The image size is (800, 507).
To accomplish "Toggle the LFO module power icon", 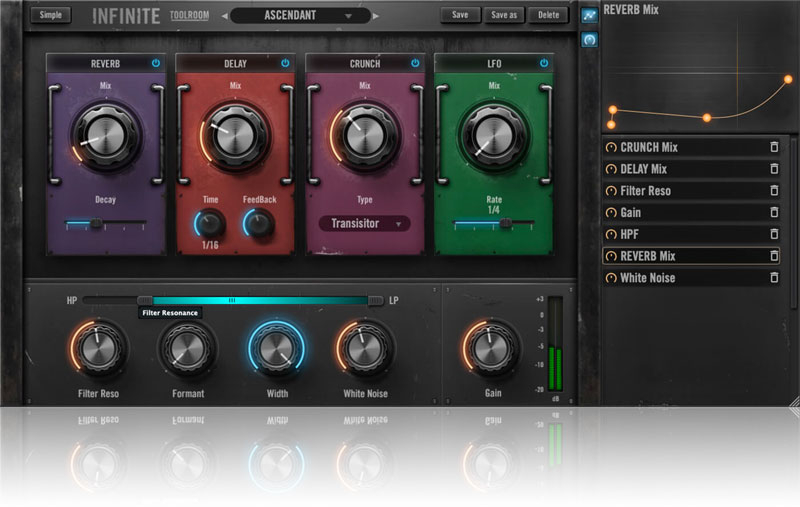I will point(544,63).
